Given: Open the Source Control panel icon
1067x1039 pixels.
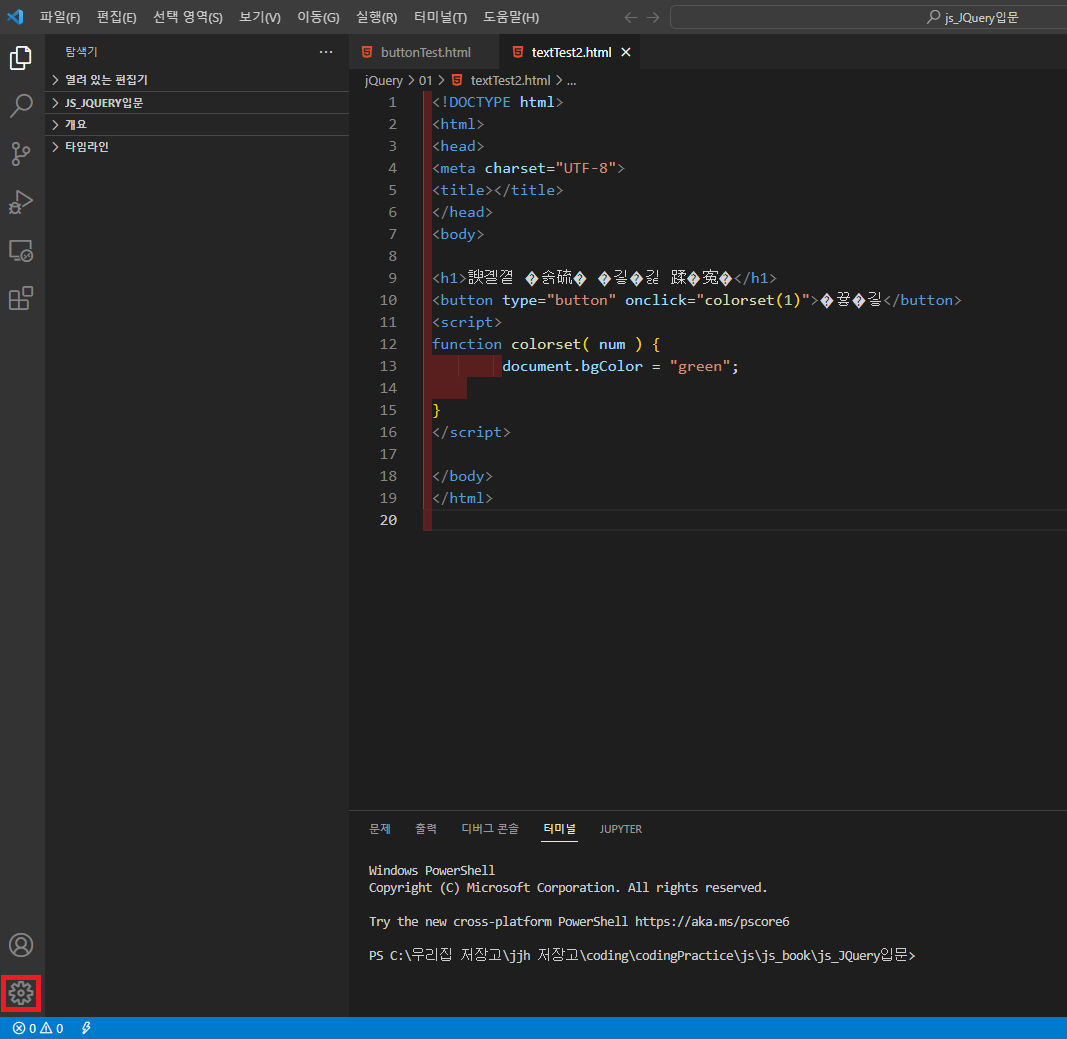Looking at the screenshot, I should (21, 153).
